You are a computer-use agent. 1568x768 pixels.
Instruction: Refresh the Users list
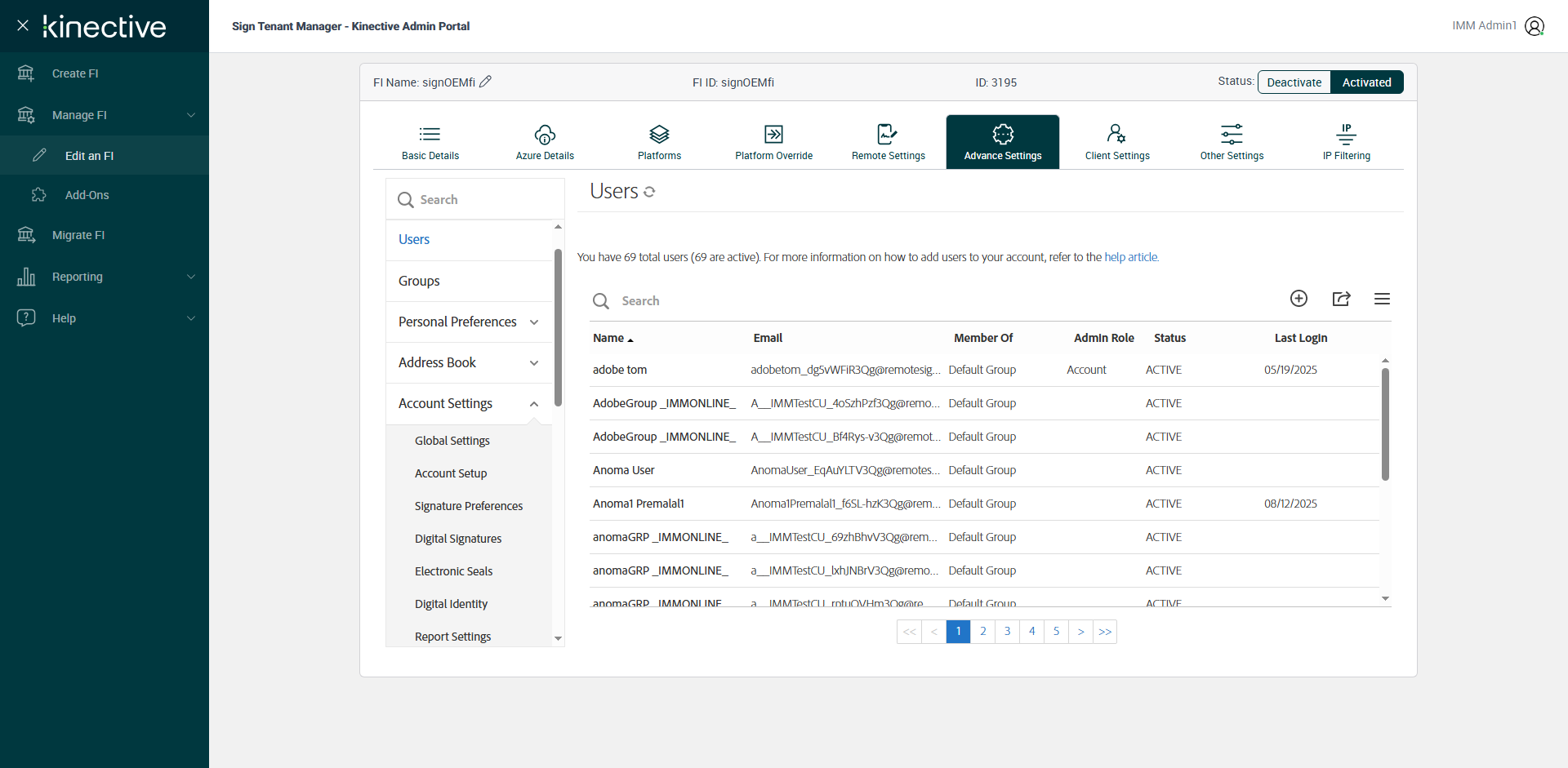point(649,192)
